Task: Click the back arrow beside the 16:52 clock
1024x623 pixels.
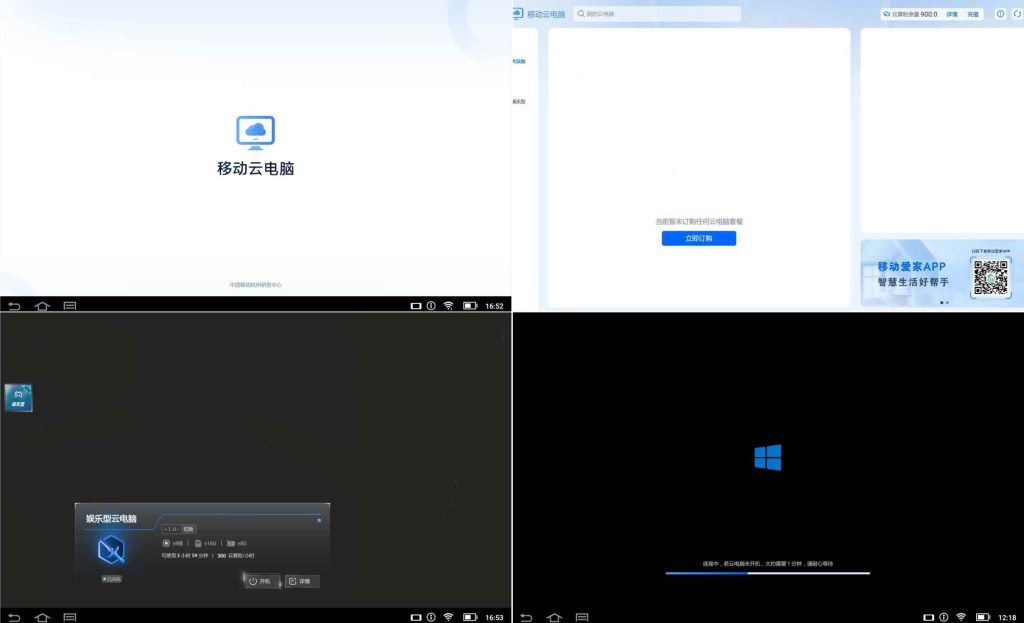Action: [14, 306]
